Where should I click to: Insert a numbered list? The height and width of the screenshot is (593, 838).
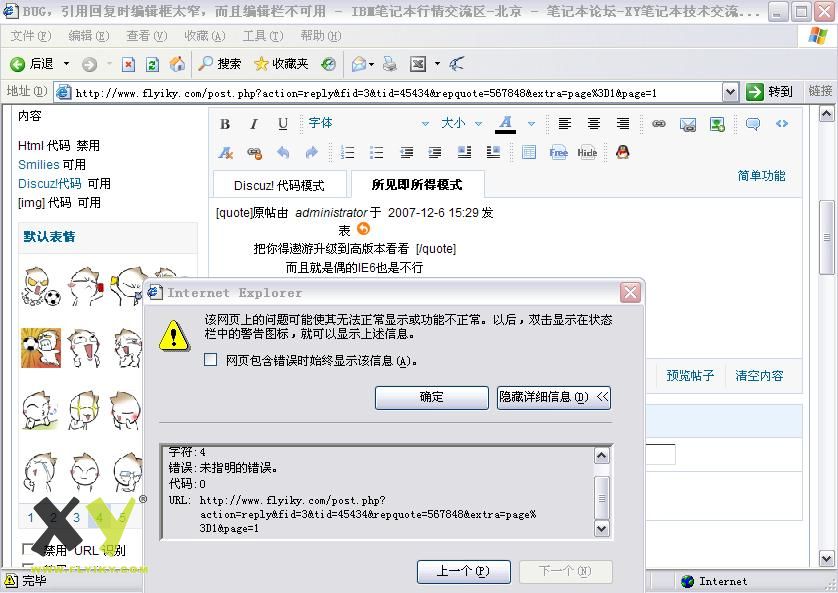tap(347, 153)
